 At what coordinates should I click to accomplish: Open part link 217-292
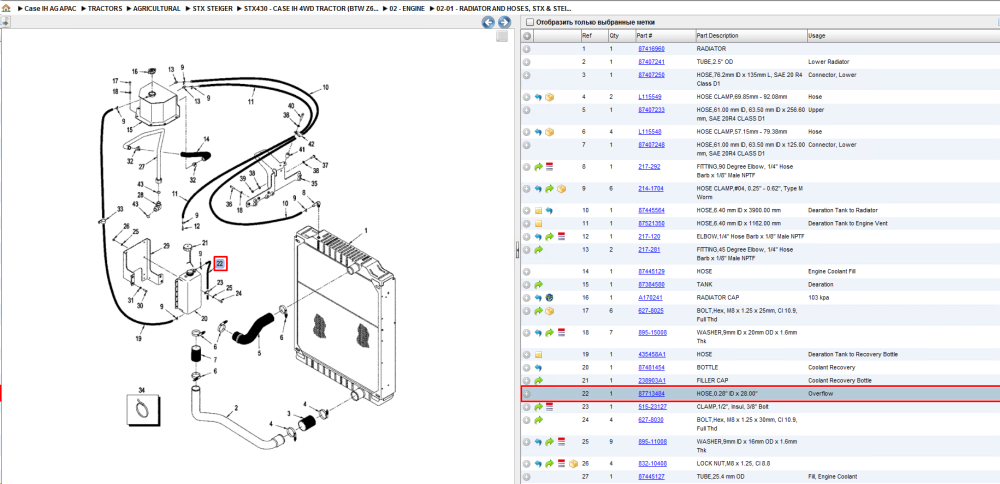649,167
